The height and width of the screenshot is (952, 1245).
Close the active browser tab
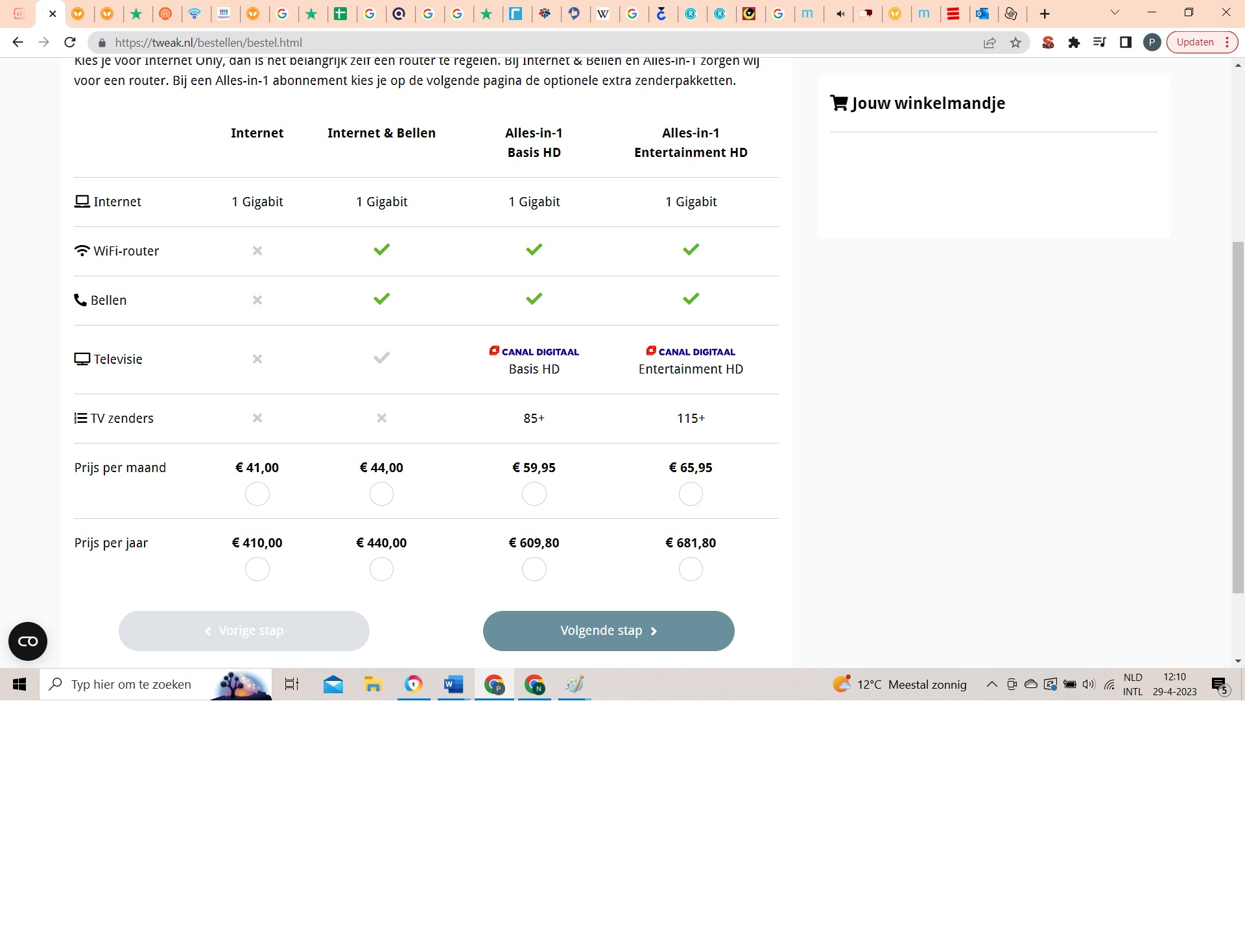click(53, 14)
